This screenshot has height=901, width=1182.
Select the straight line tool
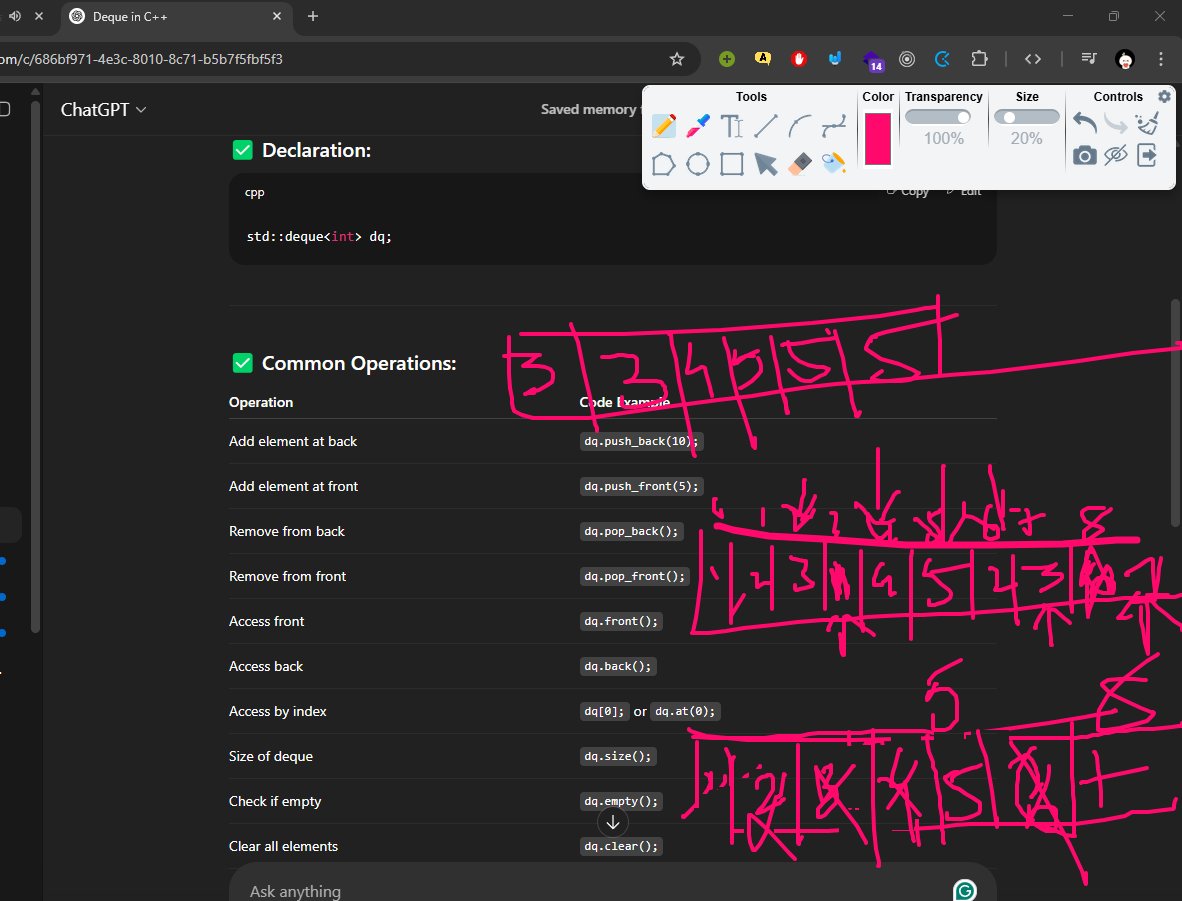pos(765,126)
